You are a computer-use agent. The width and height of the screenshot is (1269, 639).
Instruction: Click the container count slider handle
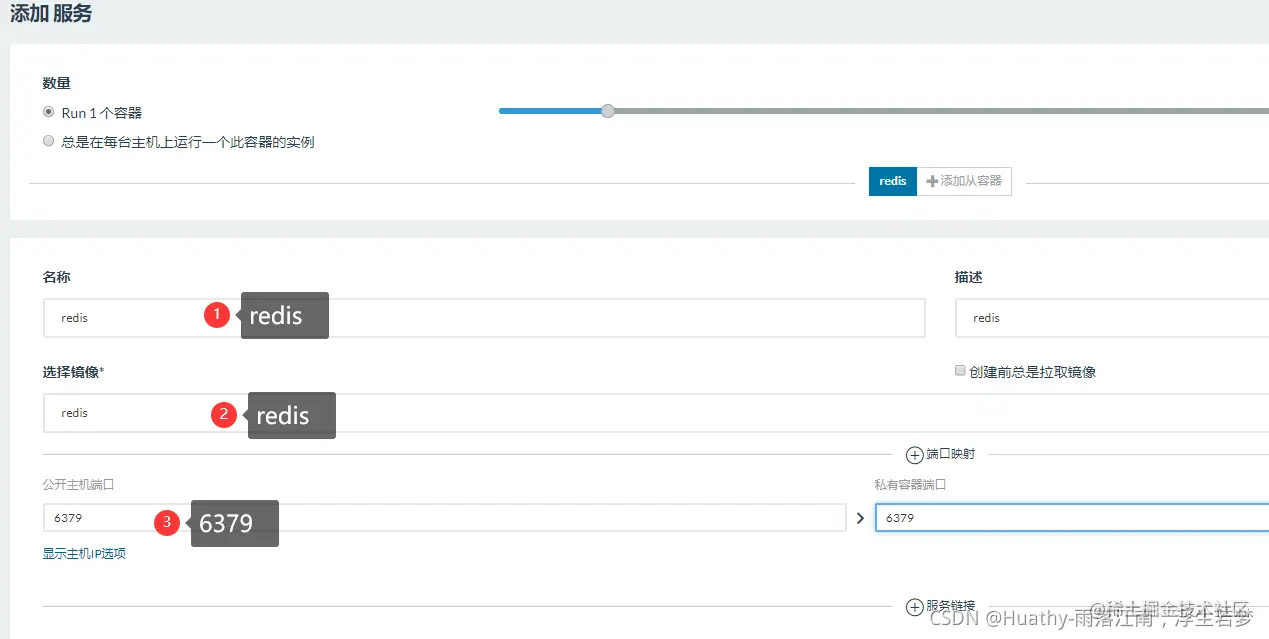tap(607, 111)
